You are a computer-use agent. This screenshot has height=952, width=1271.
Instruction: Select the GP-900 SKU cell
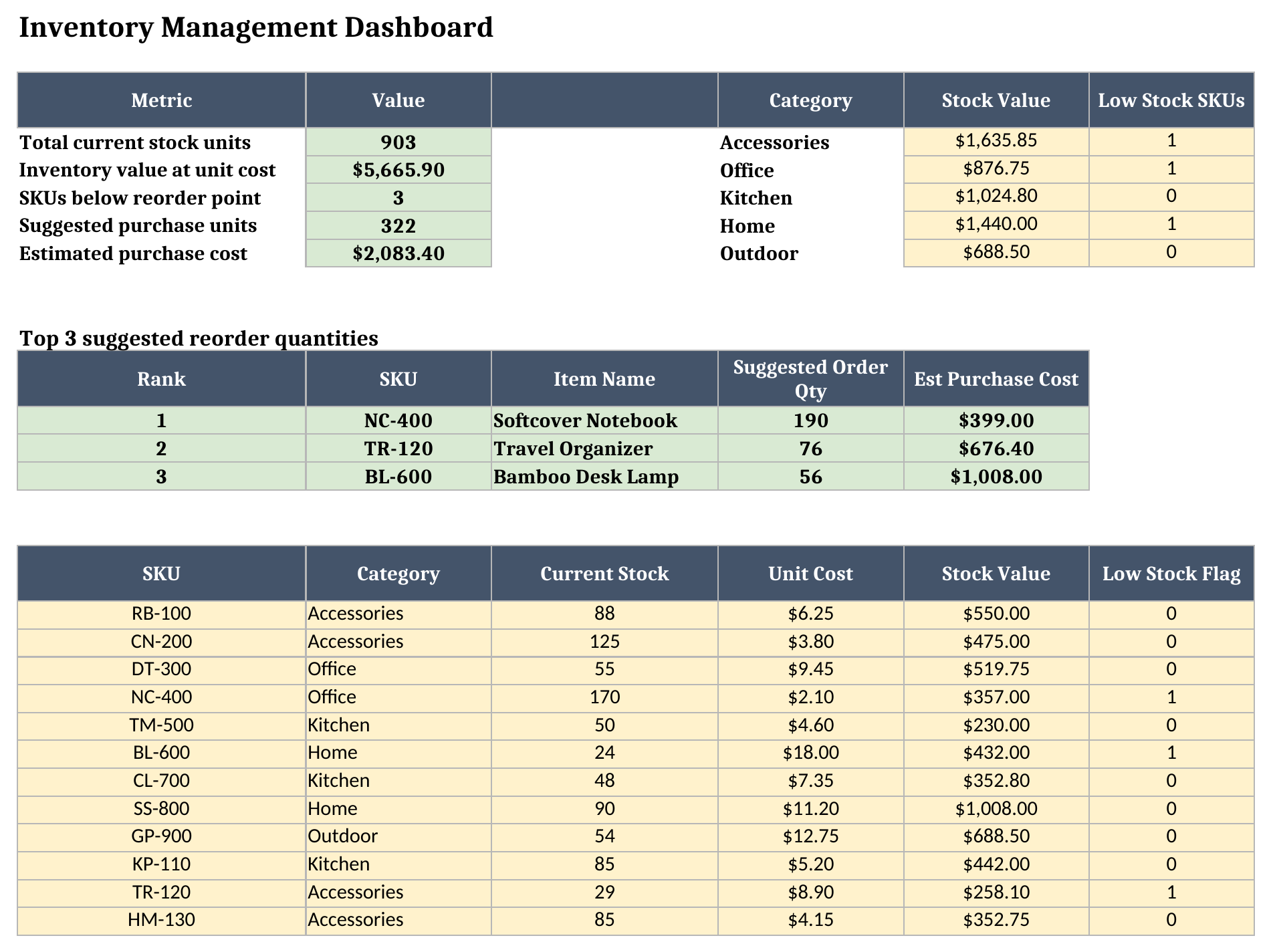161,836
